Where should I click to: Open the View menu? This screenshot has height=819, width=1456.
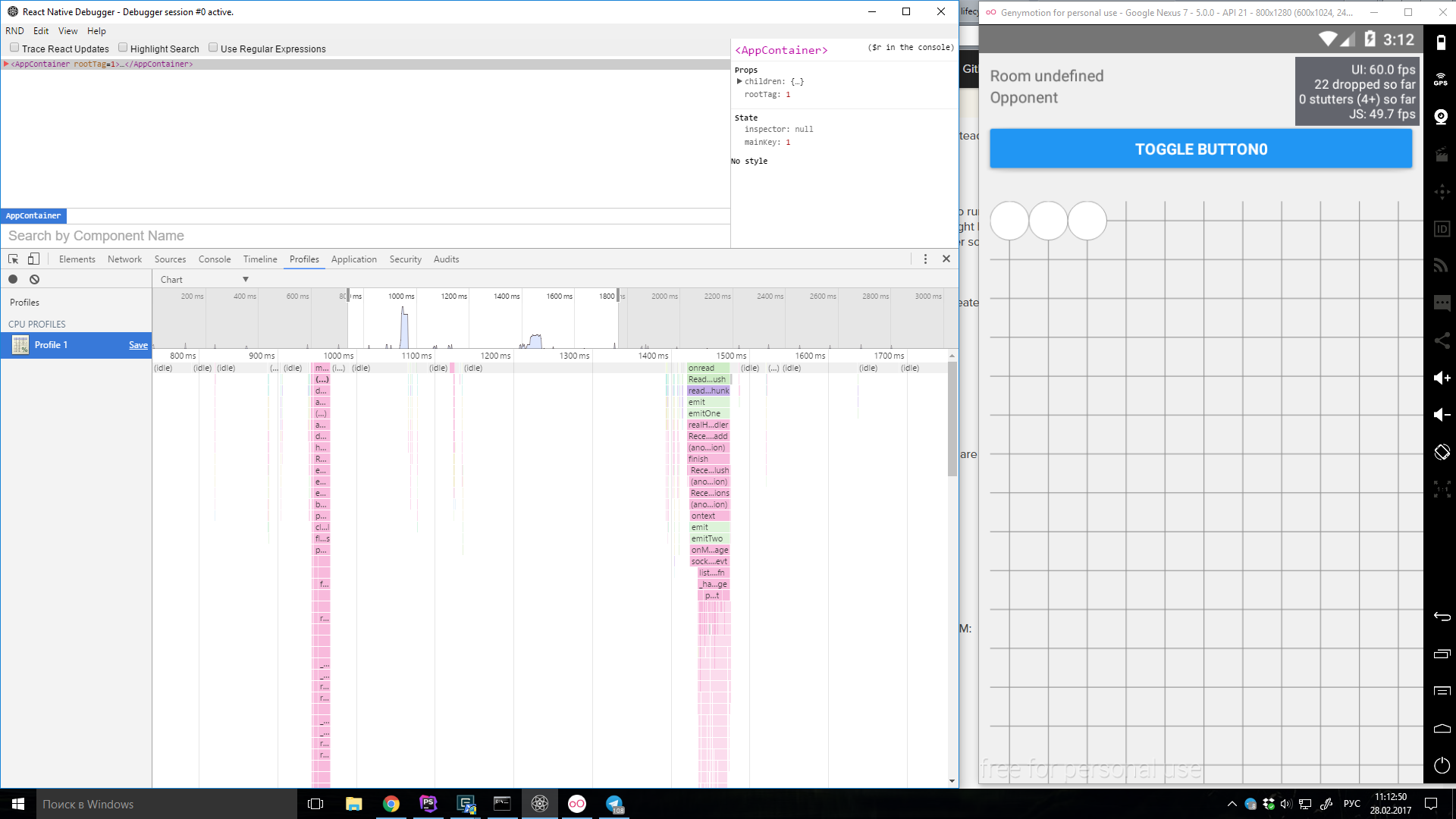(67, 31)
